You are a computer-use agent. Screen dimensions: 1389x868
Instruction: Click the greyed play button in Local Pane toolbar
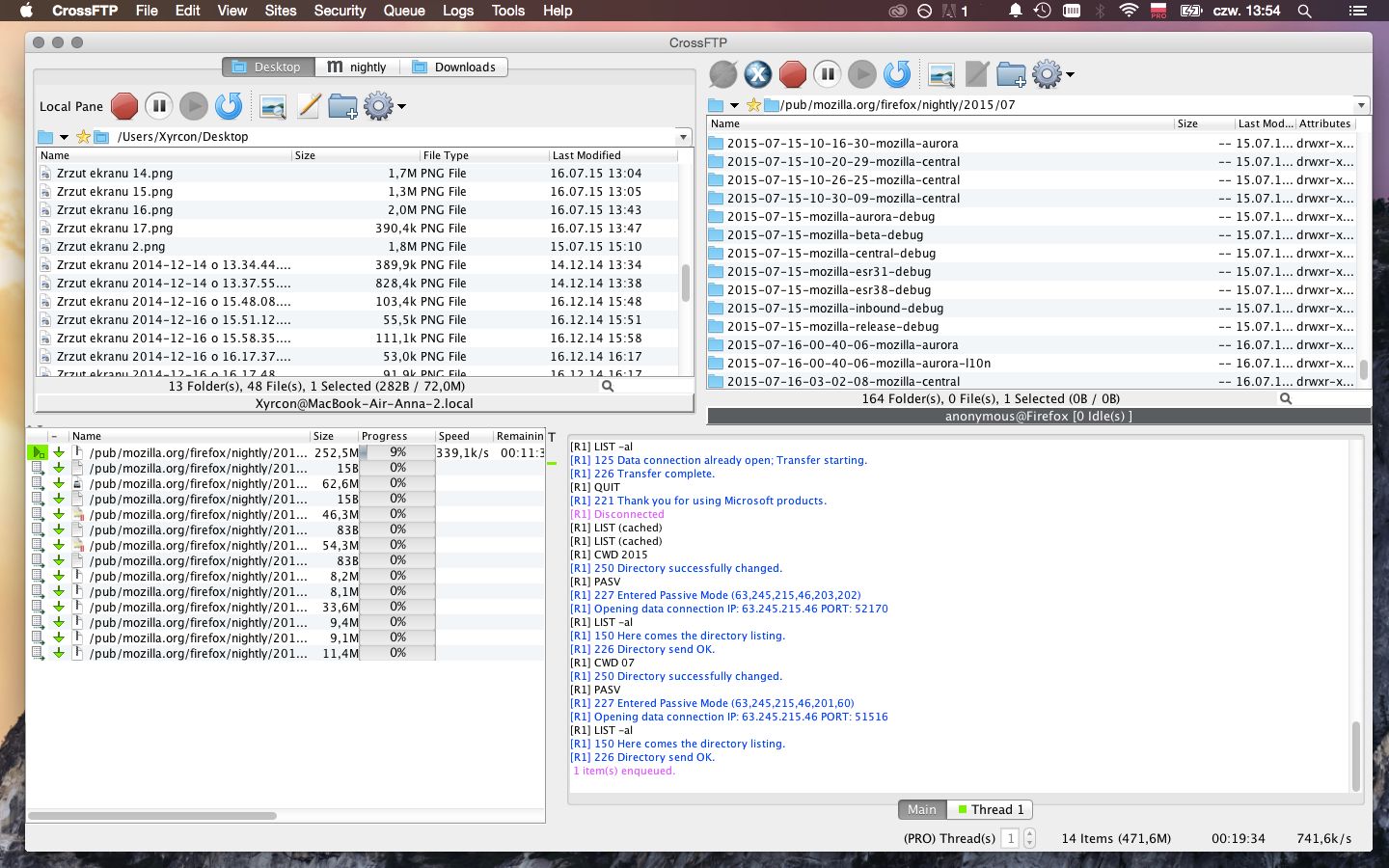click(194, 106)
